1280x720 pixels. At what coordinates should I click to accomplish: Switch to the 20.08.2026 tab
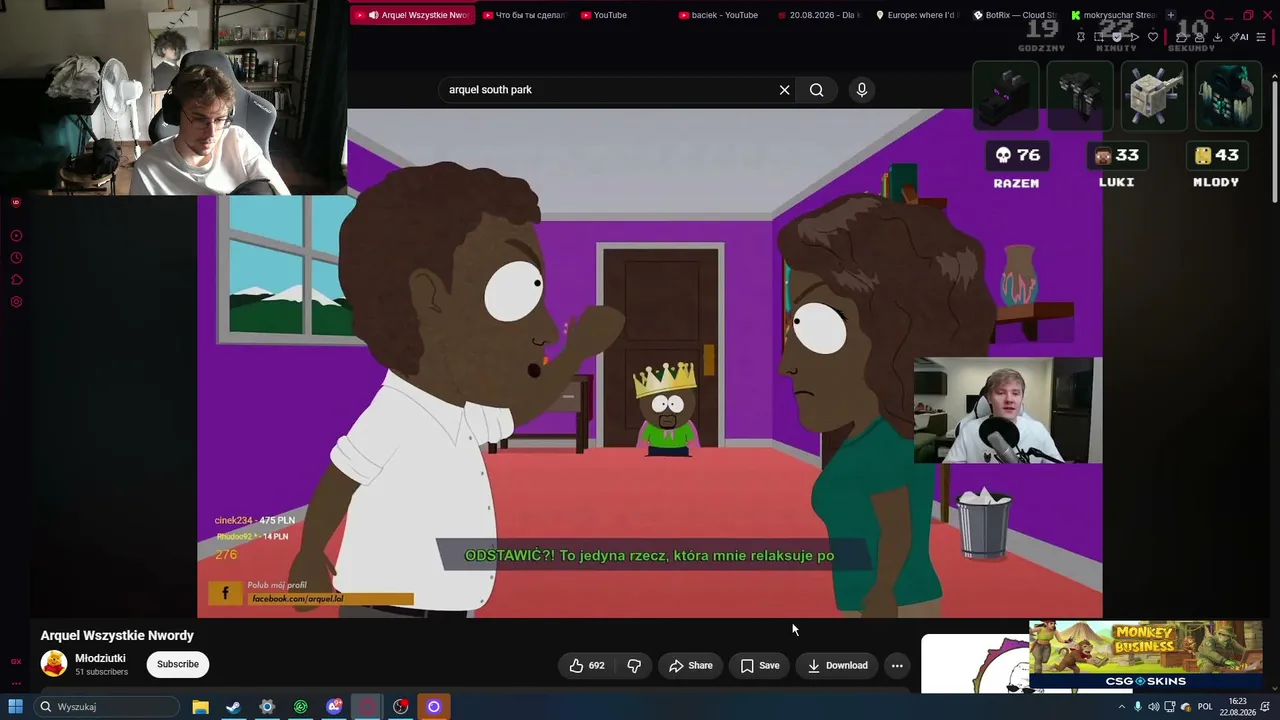coord(819,15)
